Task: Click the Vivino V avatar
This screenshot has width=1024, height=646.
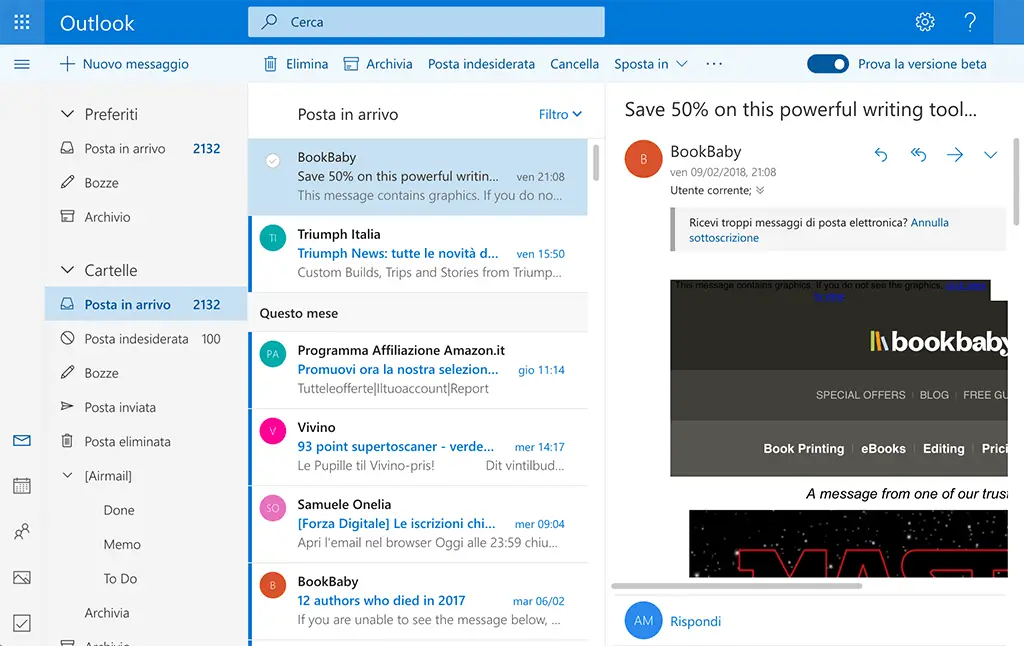Action: pos(273,431)
